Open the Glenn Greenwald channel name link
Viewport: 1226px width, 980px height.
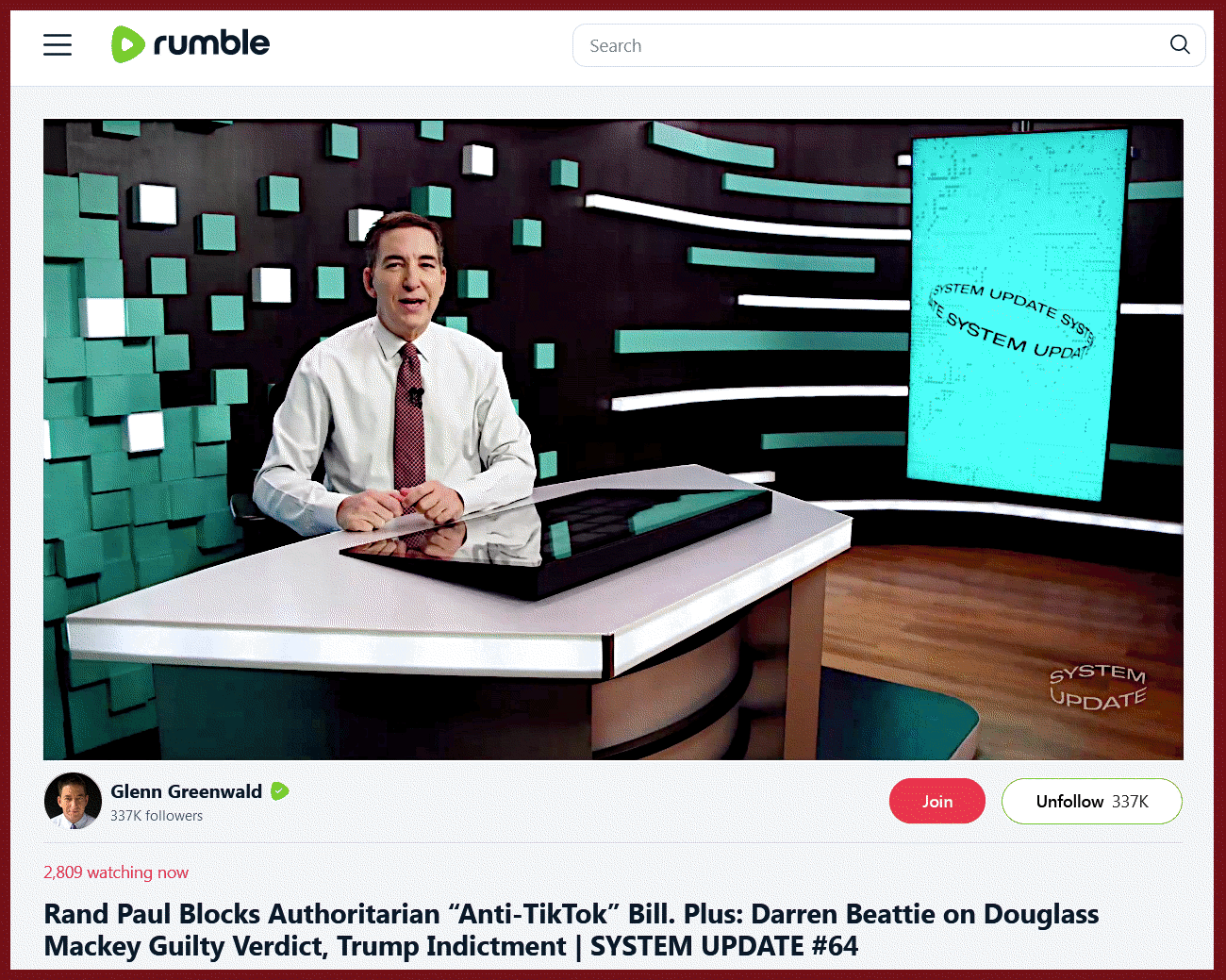[x=186, y=791]
